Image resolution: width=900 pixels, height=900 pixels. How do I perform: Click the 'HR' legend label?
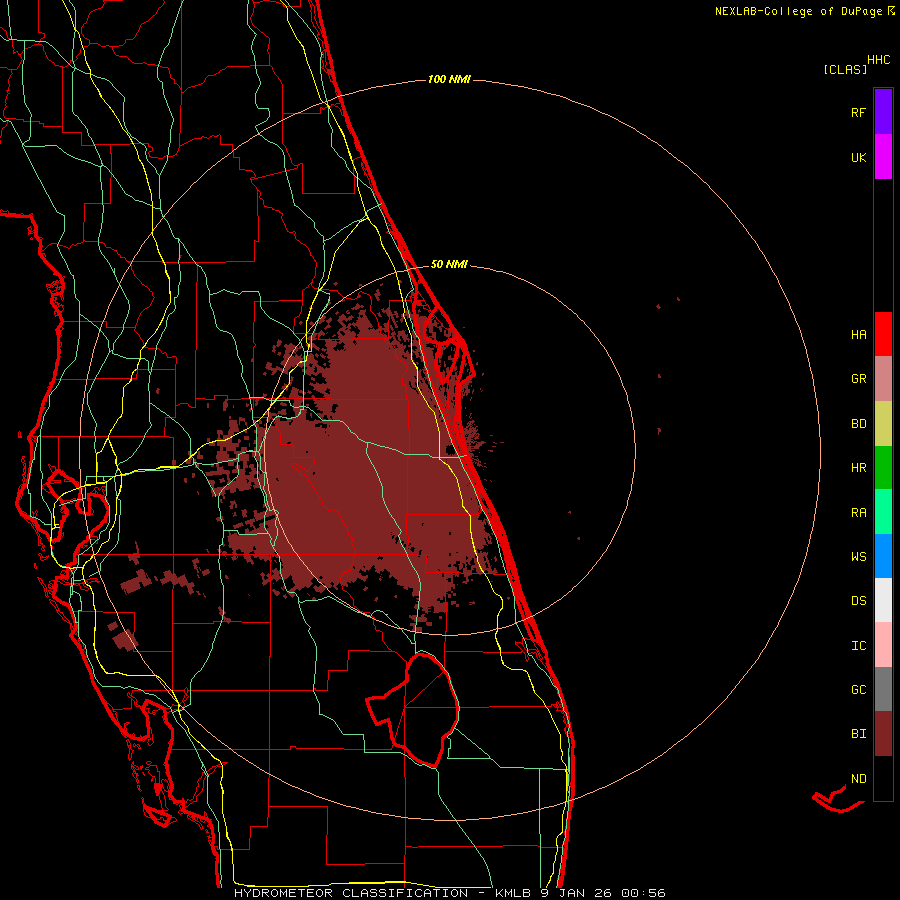[858, 468]
